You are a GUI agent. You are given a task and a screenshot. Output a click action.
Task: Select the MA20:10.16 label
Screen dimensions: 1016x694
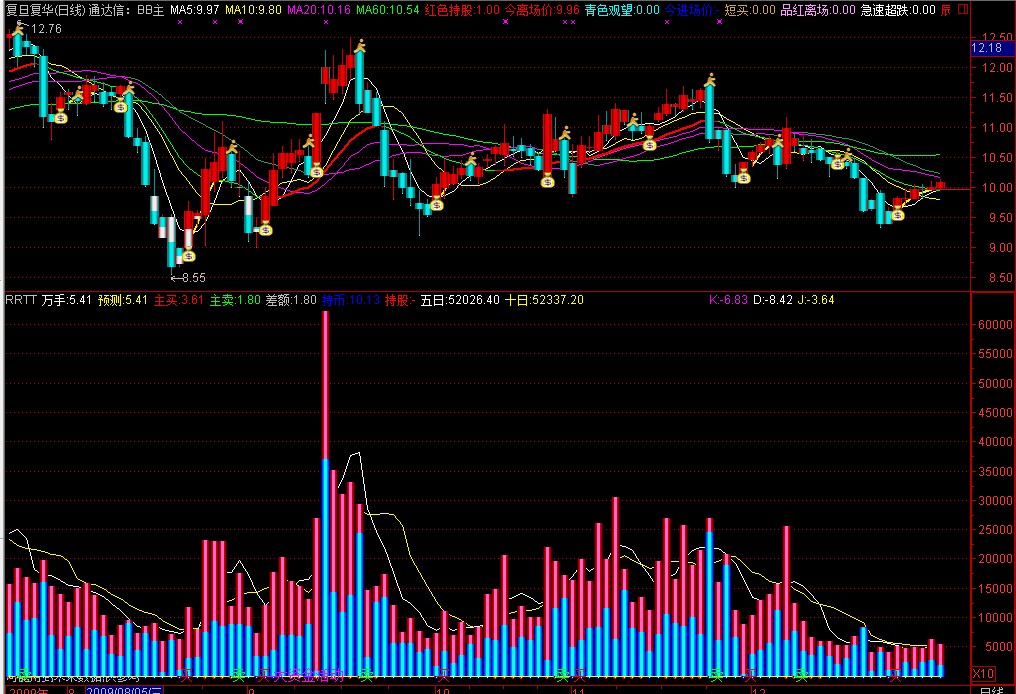click(319, 10)
